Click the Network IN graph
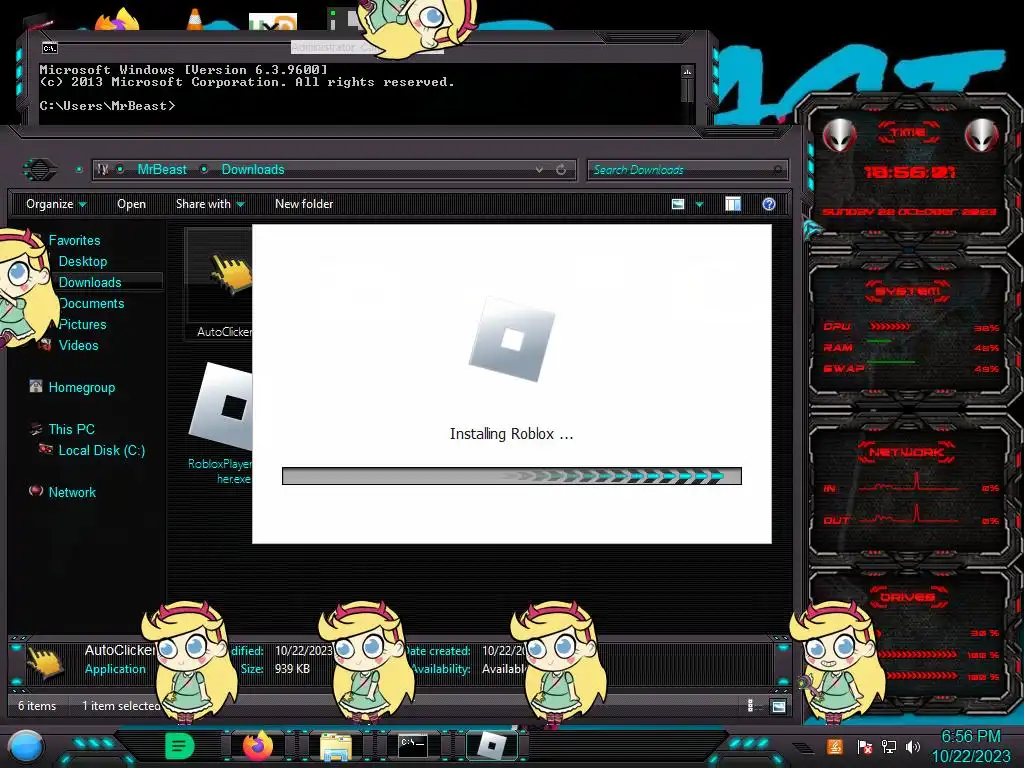1024x768 pixels. (909, 483)
